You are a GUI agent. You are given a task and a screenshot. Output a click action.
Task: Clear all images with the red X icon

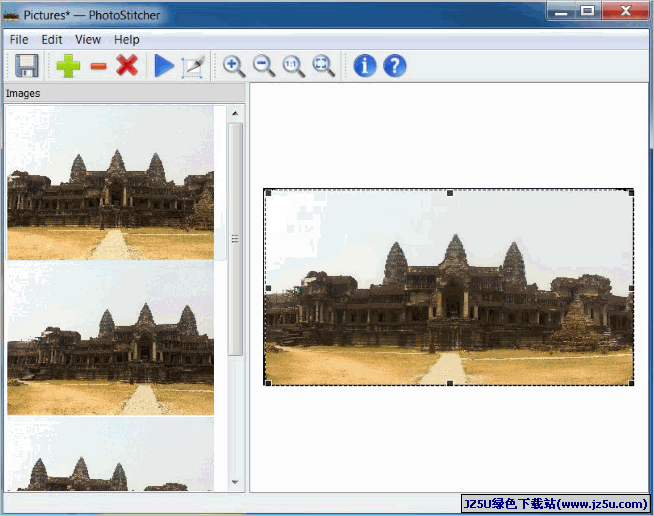point(127,65)
